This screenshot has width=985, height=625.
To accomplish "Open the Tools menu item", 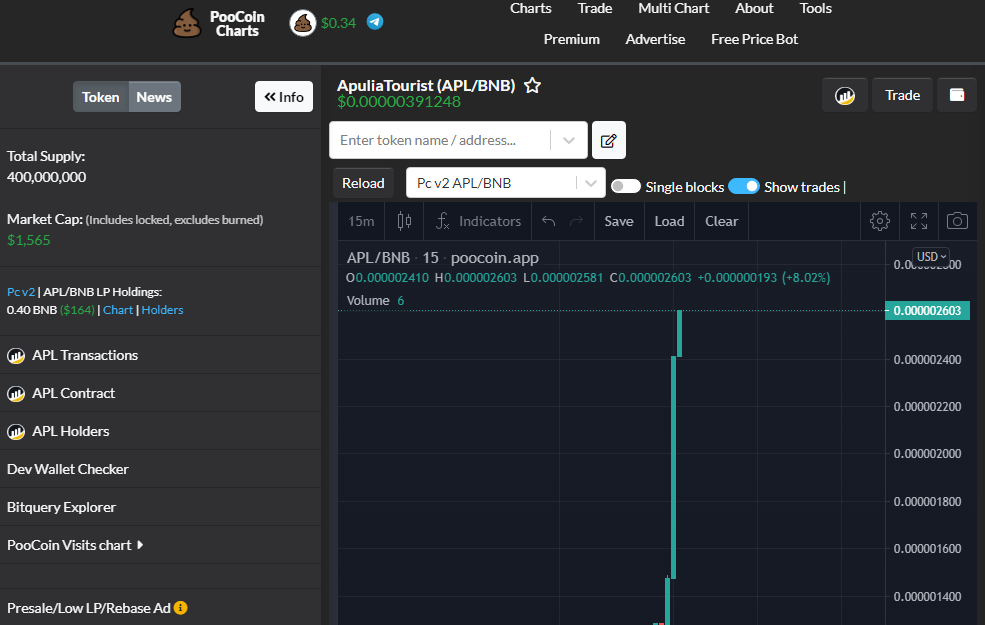I will tap(815, 8).
